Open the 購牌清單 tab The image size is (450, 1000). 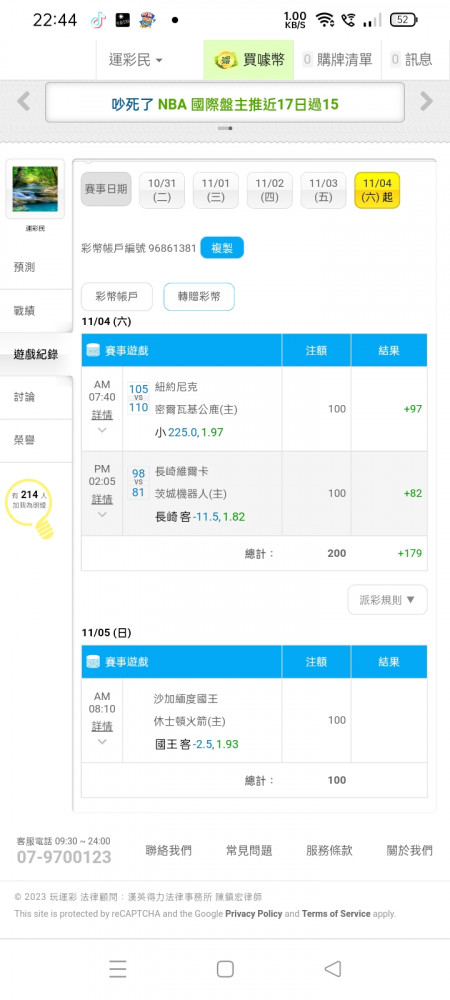[x=337, y=60]
